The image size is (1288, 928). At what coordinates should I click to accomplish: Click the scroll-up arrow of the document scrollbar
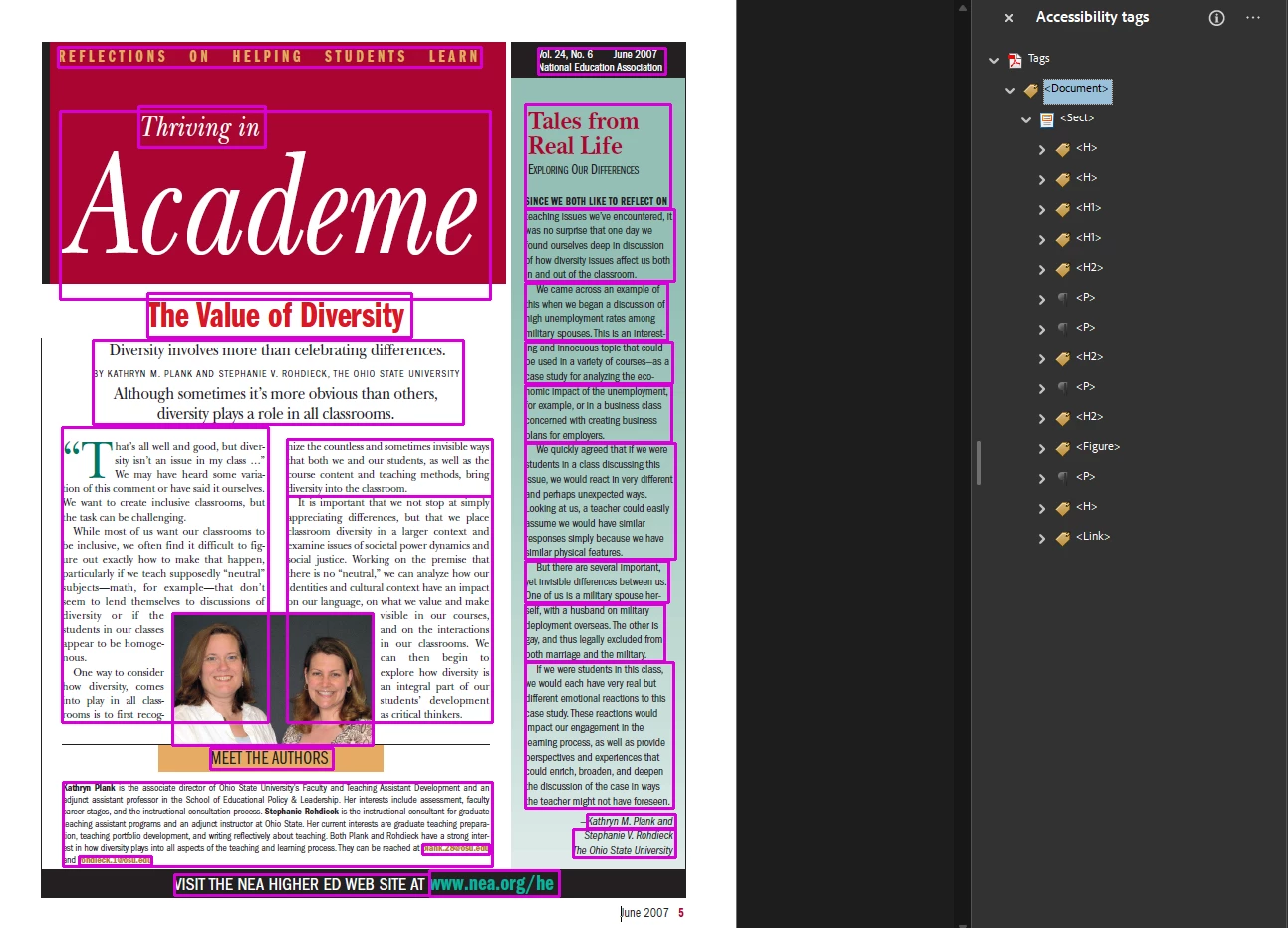tap(962, 8)
